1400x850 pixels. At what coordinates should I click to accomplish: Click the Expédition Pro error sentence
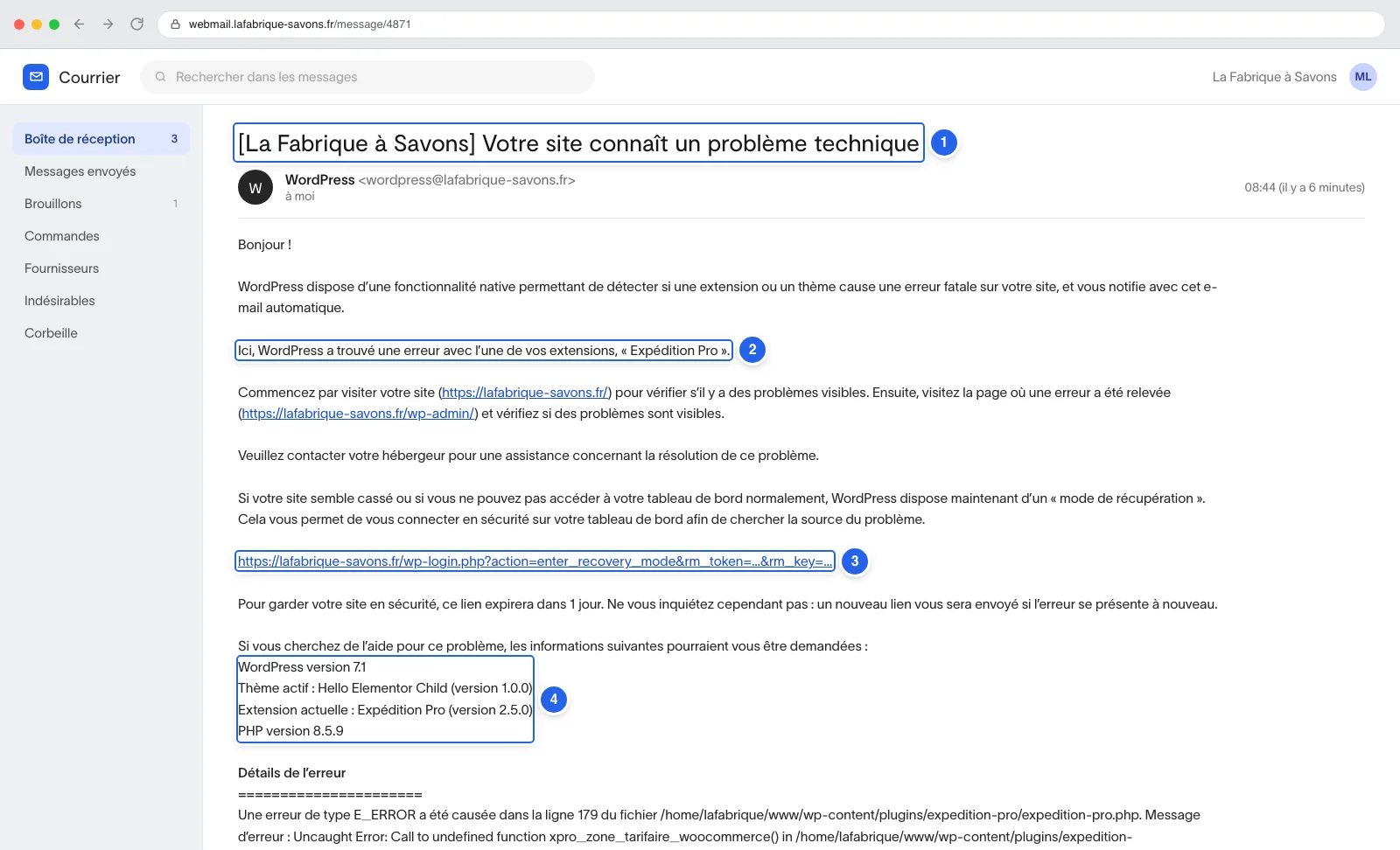pyautogui.click(x=484, y=351)
